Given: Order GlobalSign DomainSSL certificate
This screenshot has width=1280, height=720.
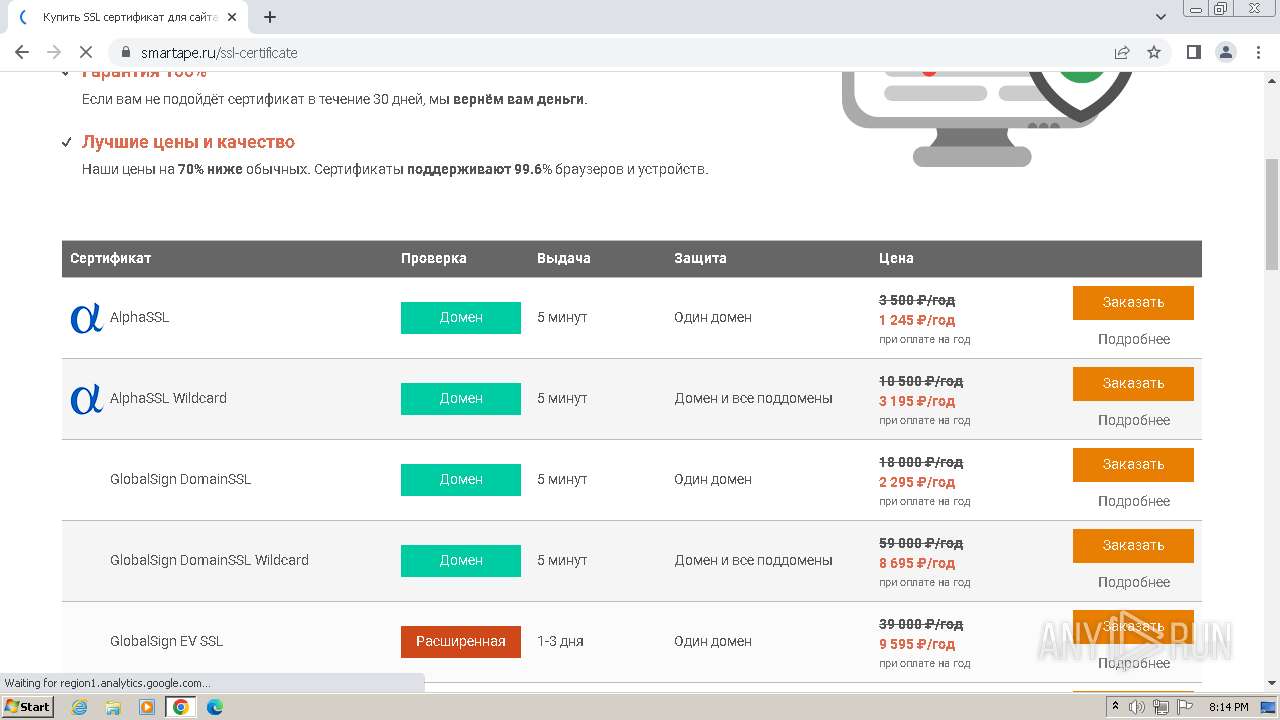Looking at the screenshot, I should click(x=1133, y=464).
